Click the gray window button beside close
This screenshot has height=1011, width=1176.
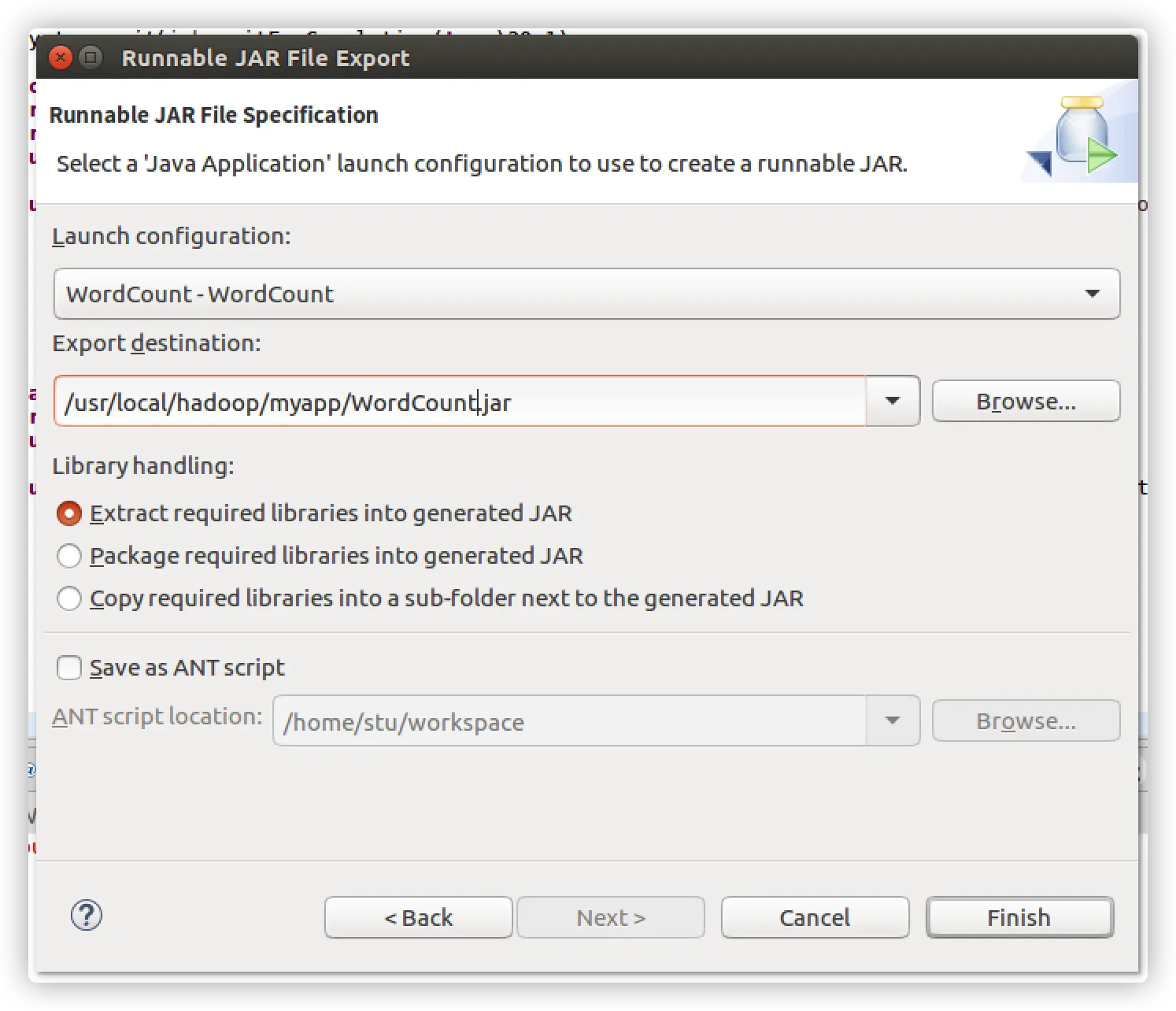pos(91,57)
